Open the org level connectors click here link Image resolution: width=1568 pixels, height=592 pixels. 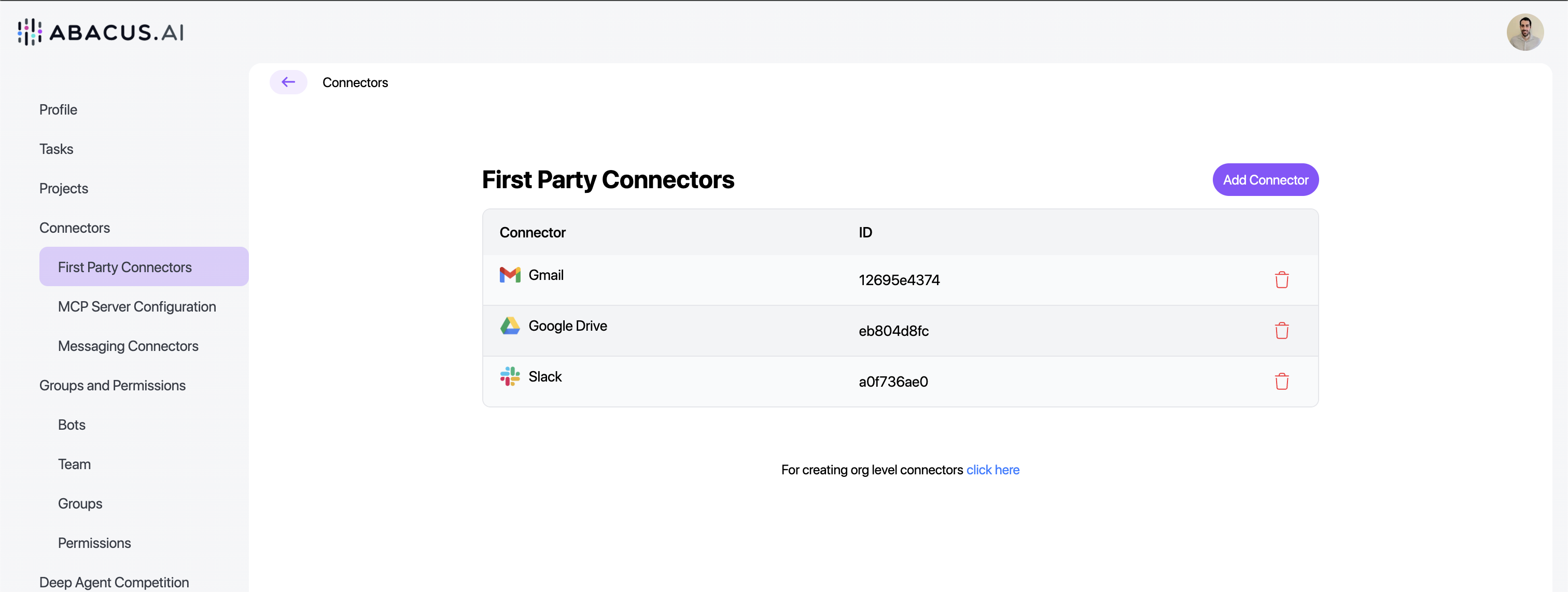click(993, 469)
